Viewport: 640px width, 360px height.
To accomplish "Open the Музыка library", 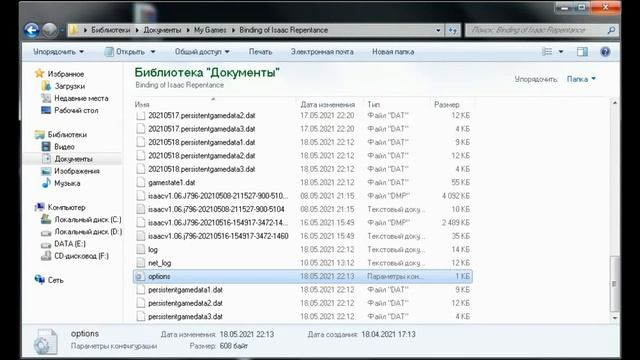I will click(67, 183).
